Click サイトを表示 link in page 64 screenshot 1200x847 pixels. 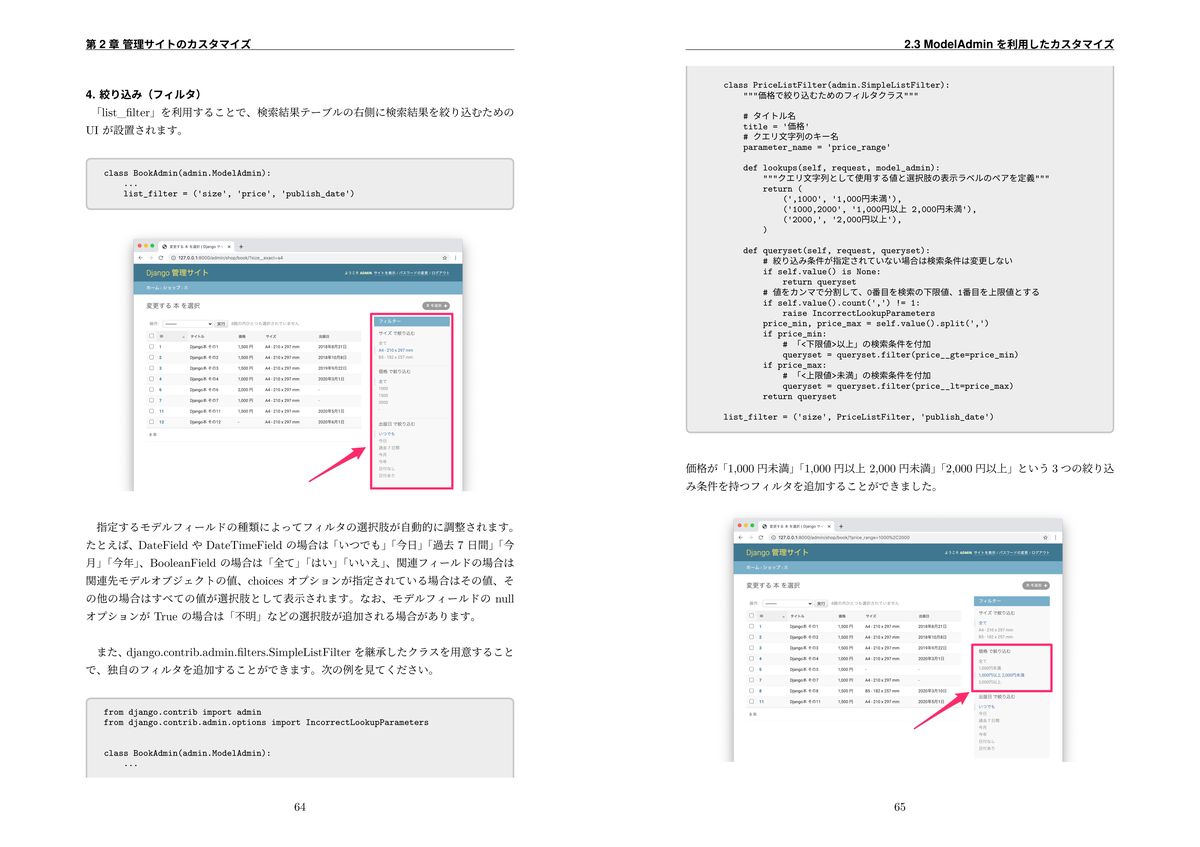click(385, 273)
